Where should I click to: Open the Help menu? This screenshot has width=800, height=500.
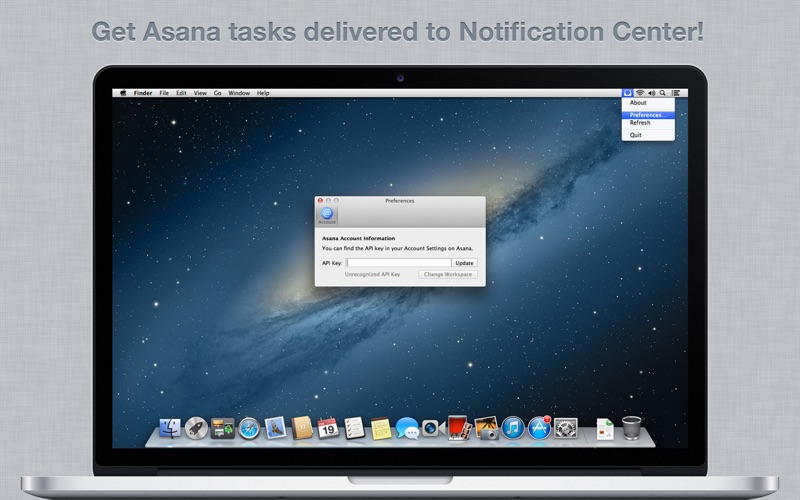pyautogui.click(x=263, y=93)
